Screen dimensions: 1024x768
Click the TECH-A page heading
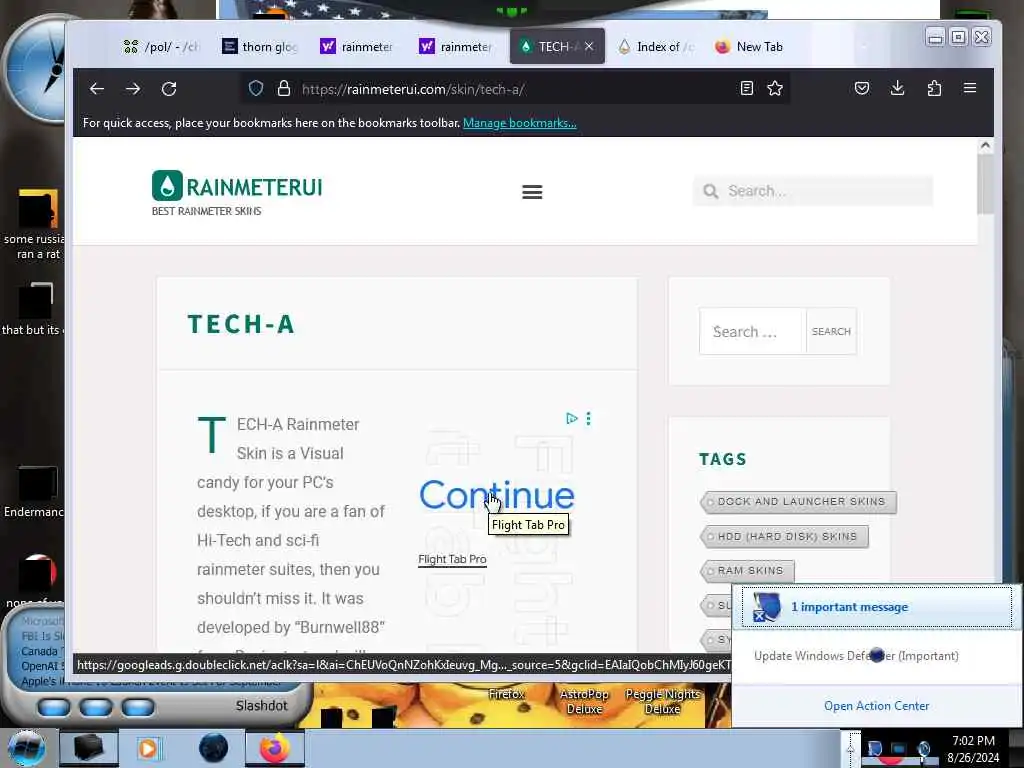[242, 324]
